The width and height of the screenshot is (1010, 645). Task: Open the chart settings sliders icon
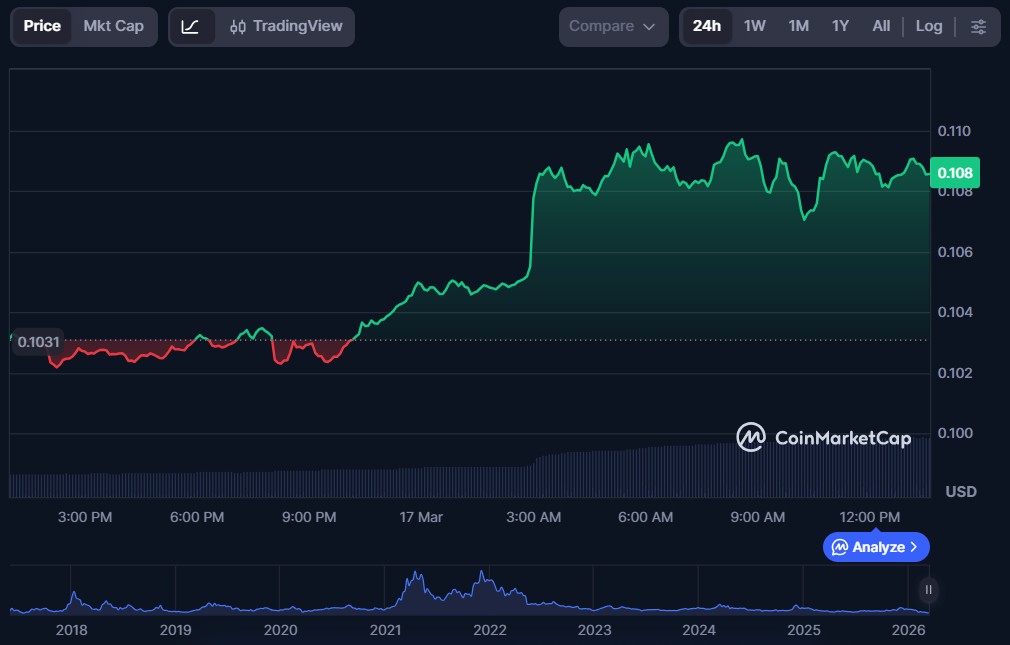[x=978, y=27]
